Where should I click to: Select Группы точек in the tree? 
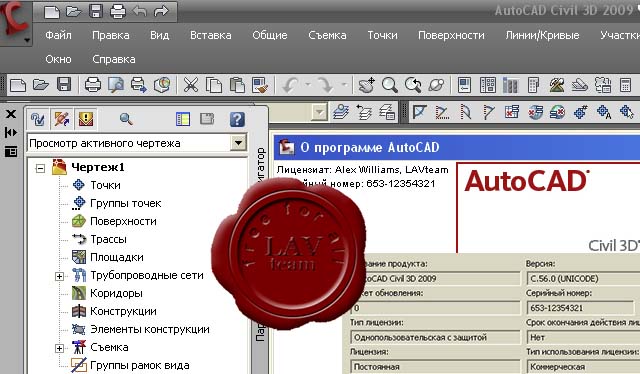126,203
